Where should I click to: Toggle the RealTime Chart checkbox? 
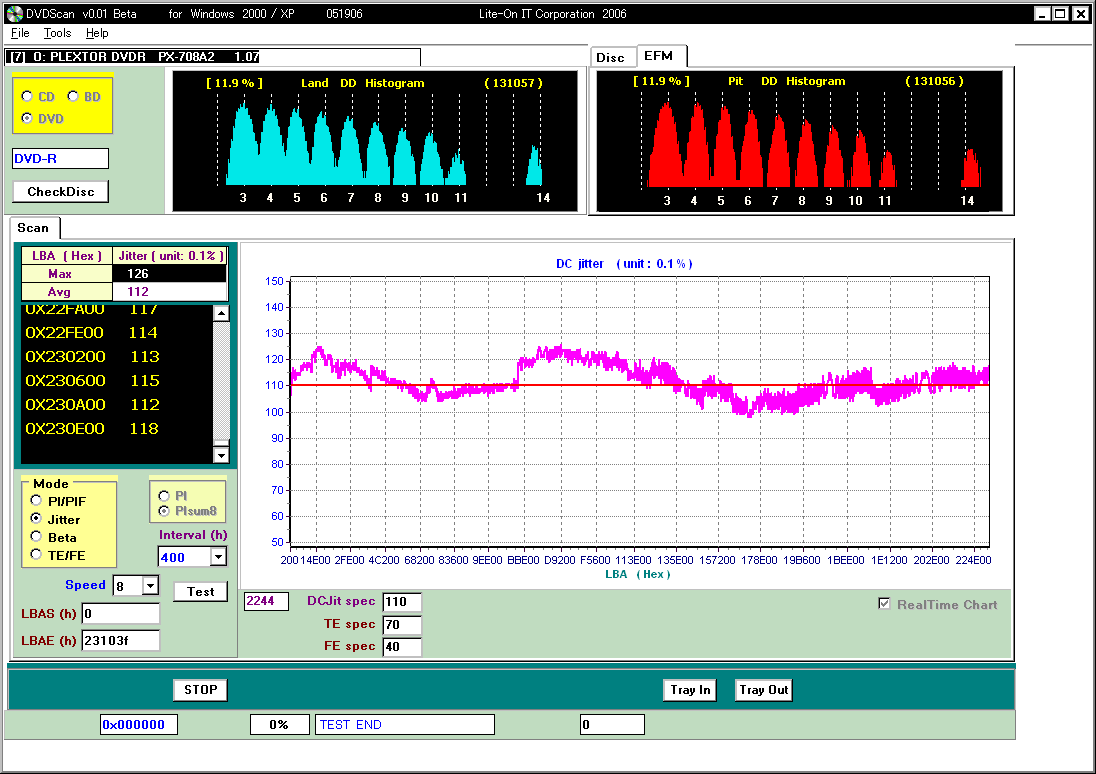click(884, 605)
